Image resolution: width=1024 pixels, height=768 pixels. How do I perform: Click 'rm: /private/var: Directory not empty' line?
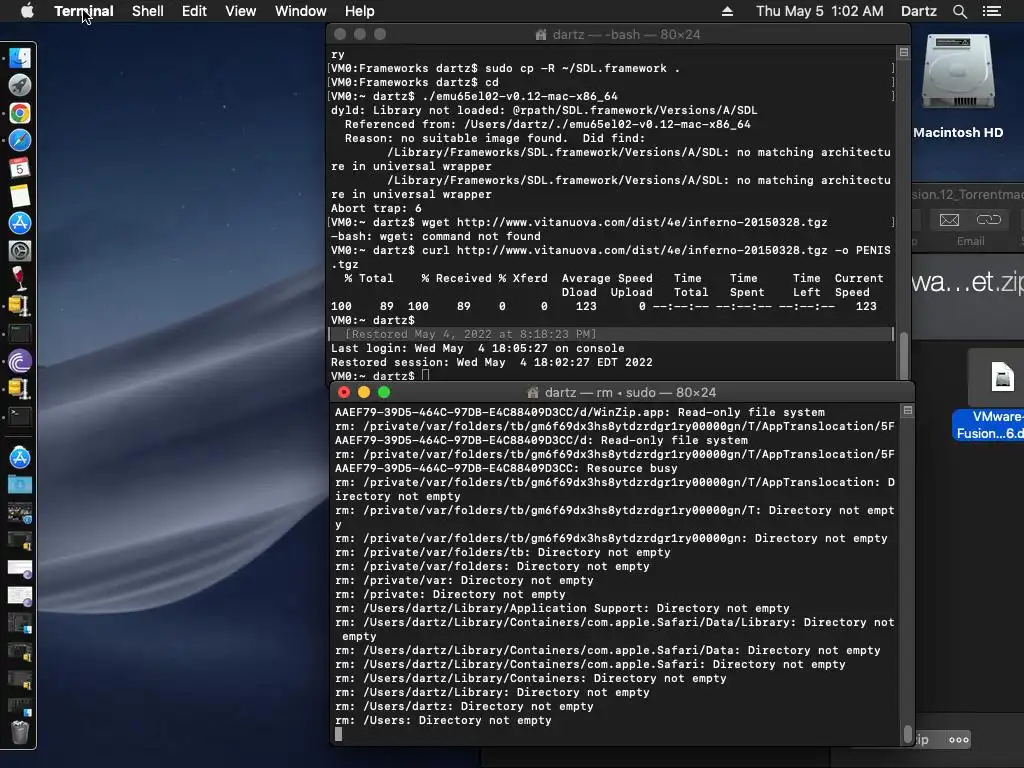tap(464, 581)
